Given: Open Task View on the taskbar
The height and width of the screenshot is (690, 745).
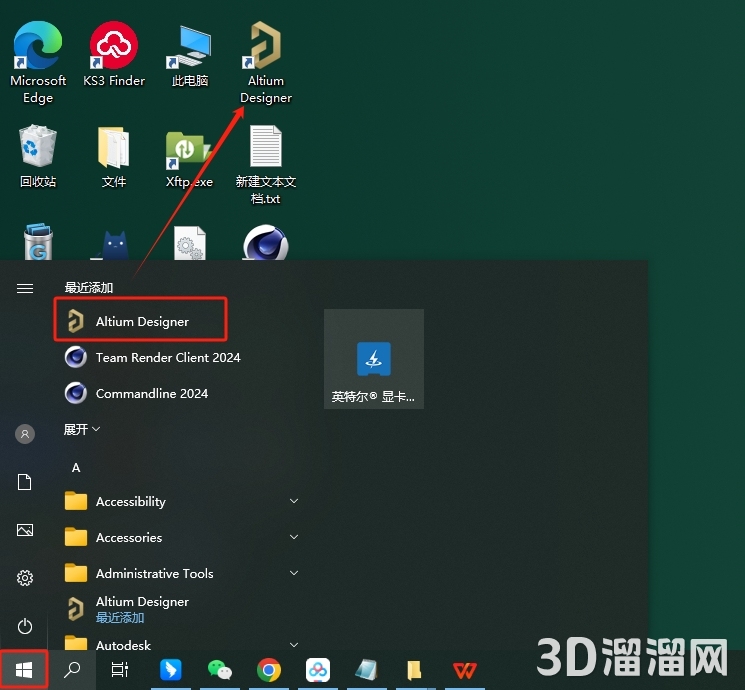Looking at the screenshot, I should click(x=120, y=670).
